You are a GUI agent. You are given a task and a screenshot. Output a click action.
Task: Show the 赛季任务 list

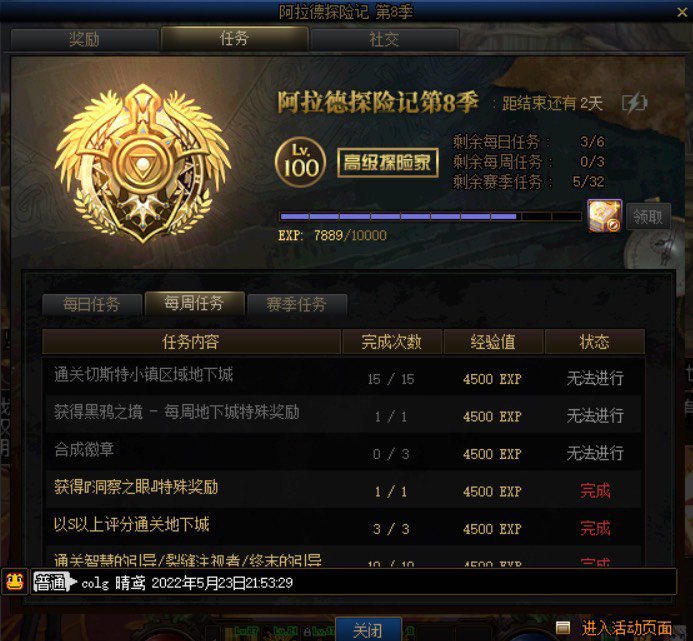(297, 304)
